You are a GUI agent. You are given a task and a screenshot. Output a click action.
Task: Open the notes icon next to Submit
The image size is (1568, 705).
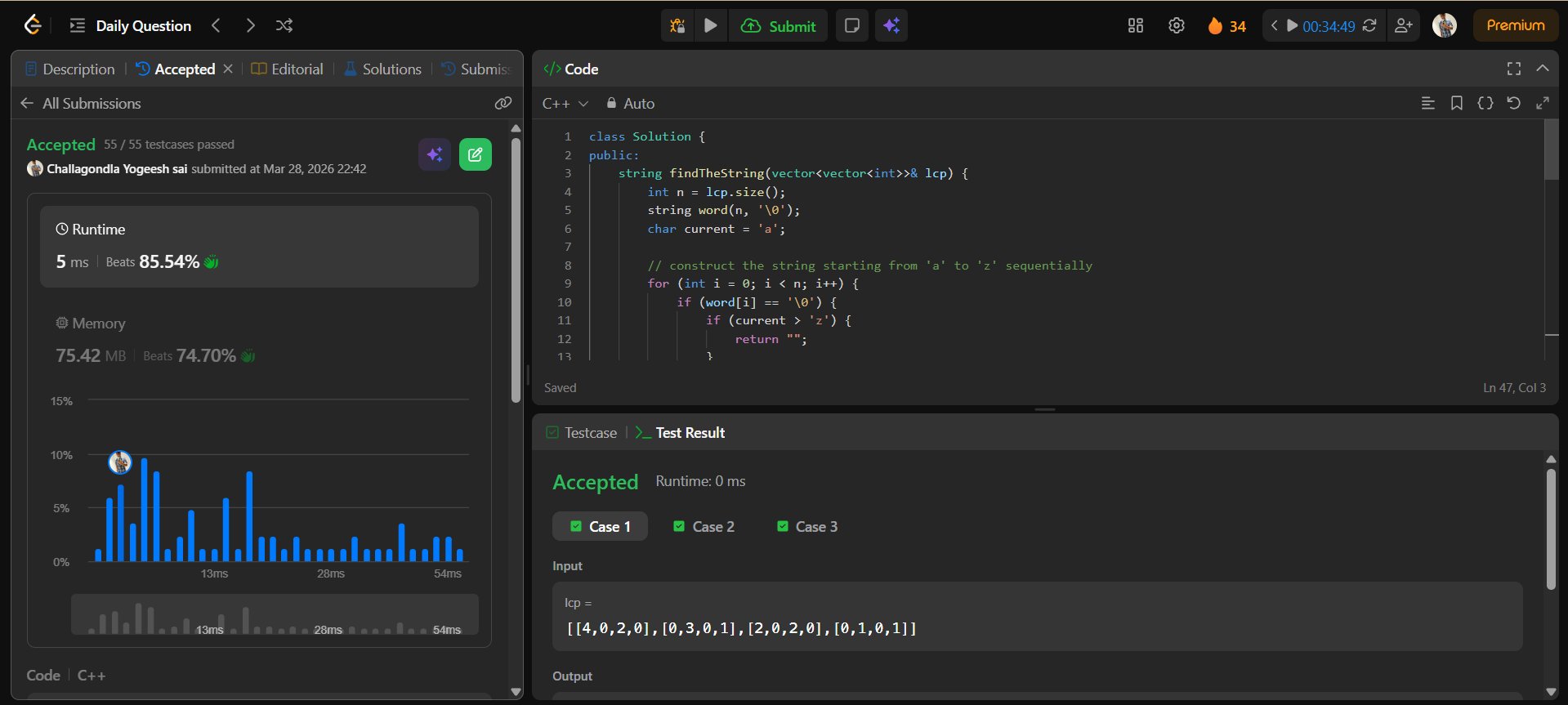click(x=851, y=26)
